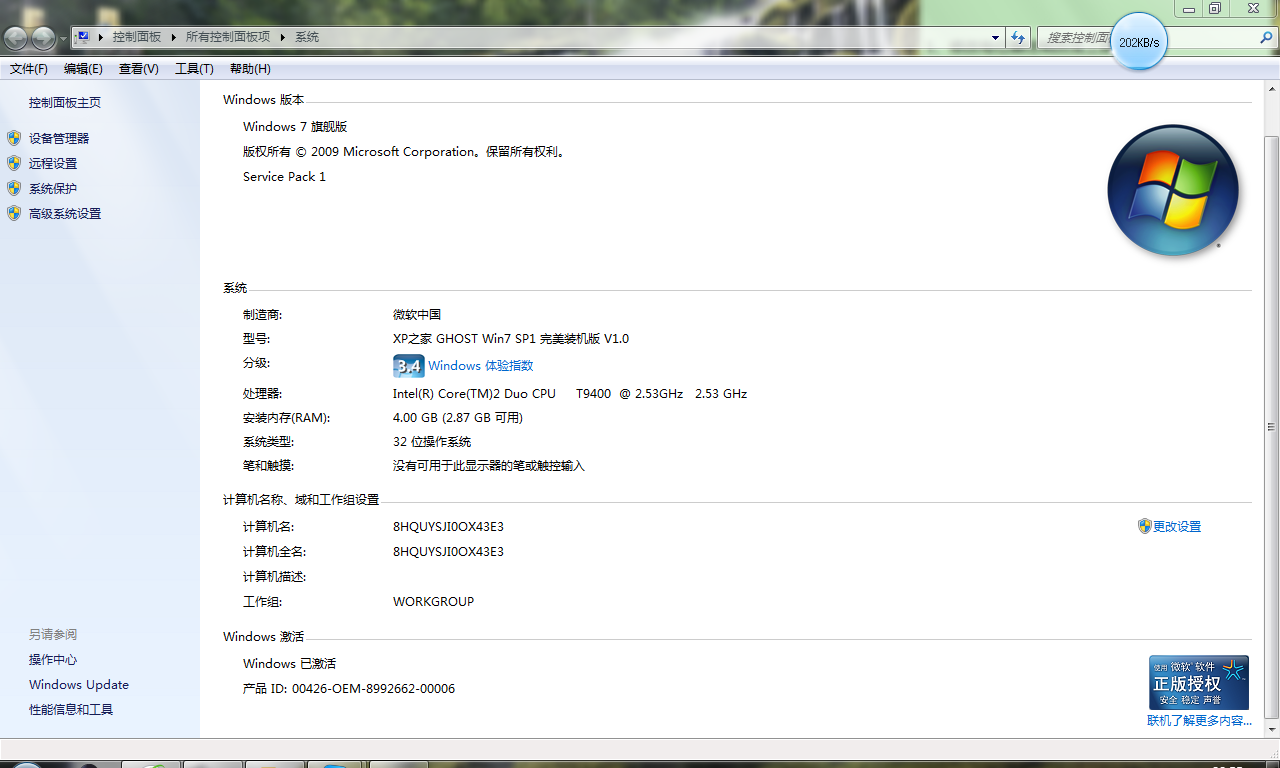Select 系统 breadcrumb segment

point(307,37)
